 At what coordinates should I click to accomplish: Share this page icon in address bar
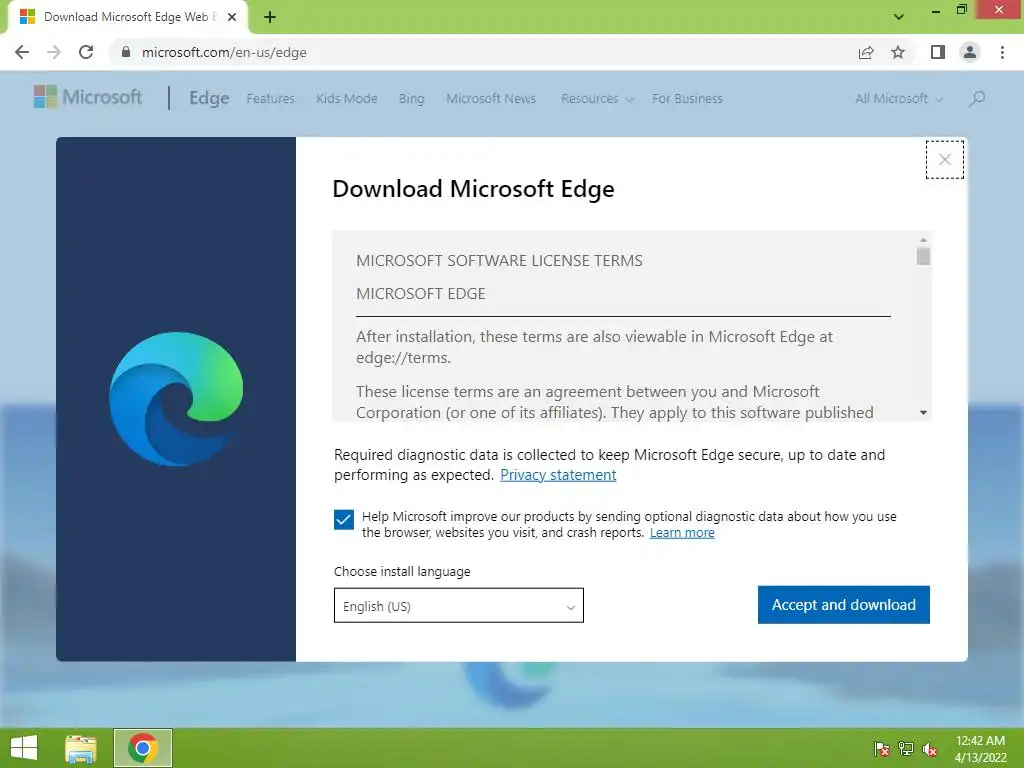tap(866, 52)
